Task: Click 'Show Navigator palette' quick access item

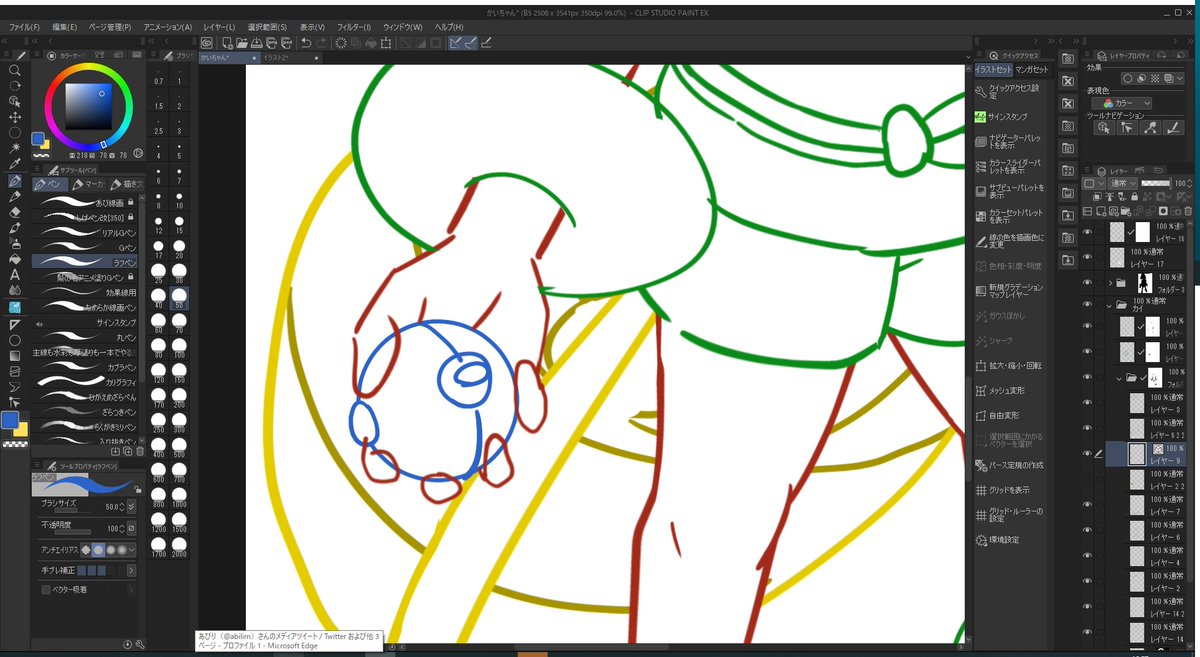Action: coord(1009,142)
